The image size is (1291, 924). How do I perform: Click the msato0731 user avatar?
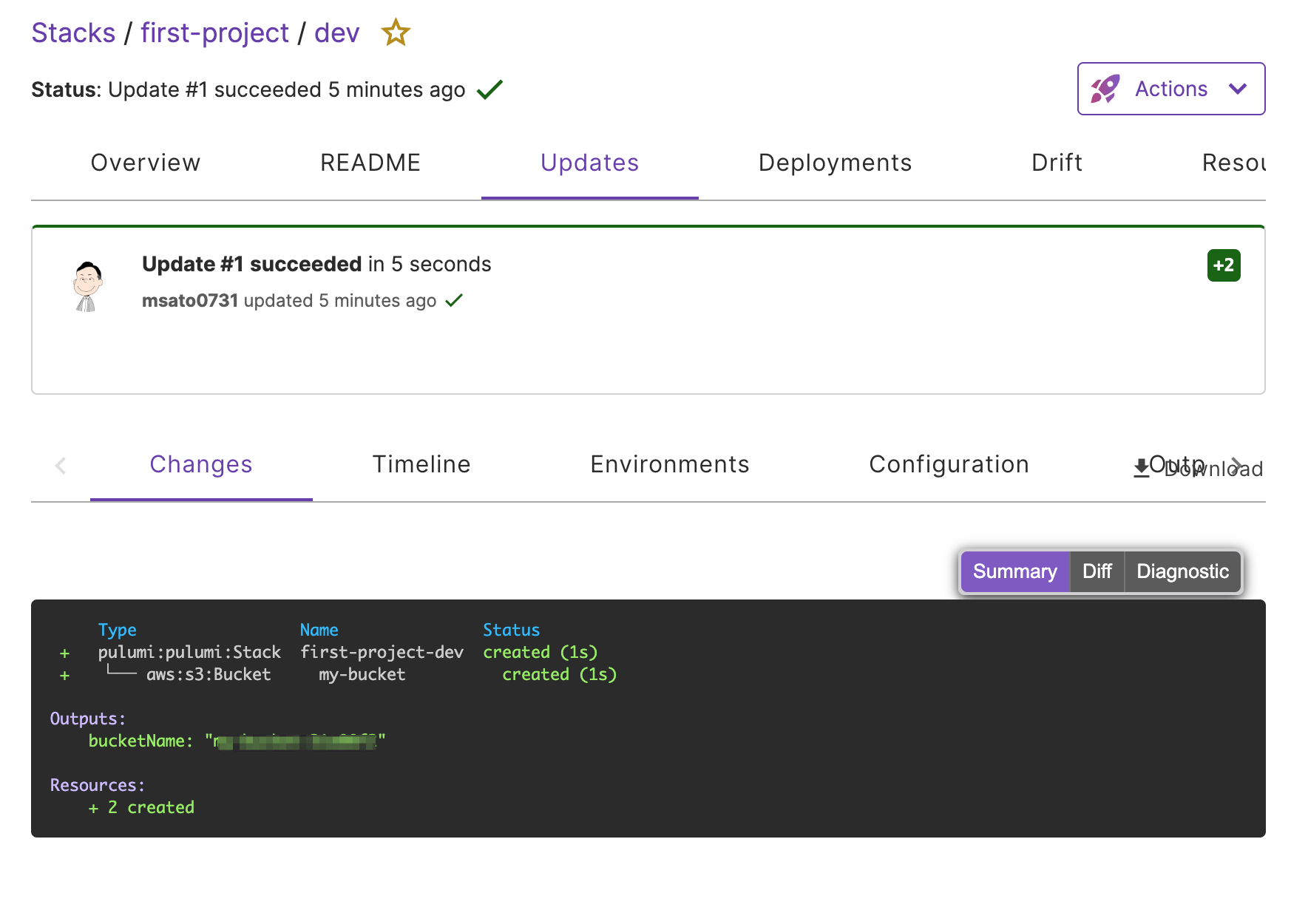coord(88,286)
